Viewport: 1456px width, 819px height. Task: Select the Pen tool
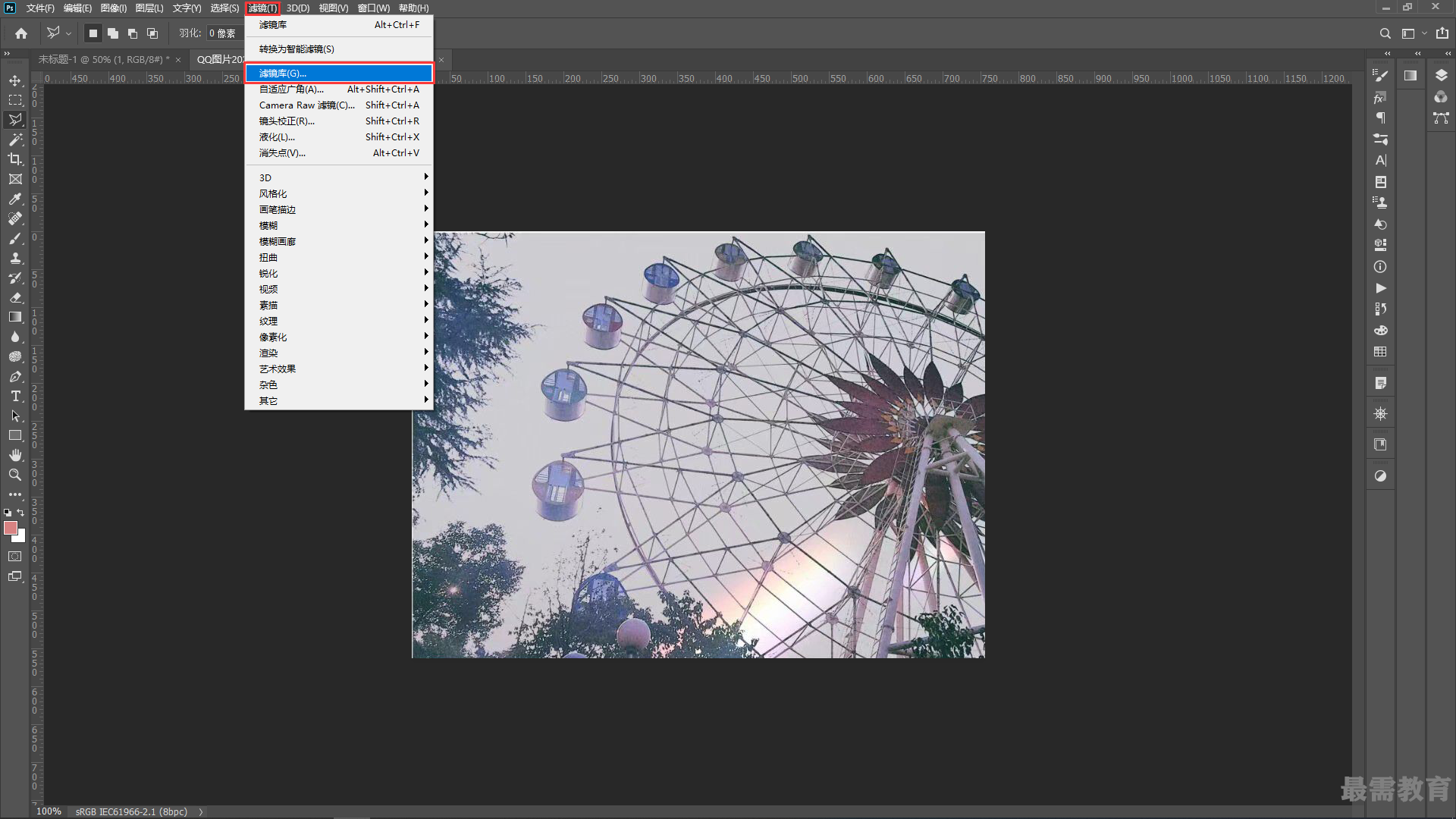pos(15,376)
